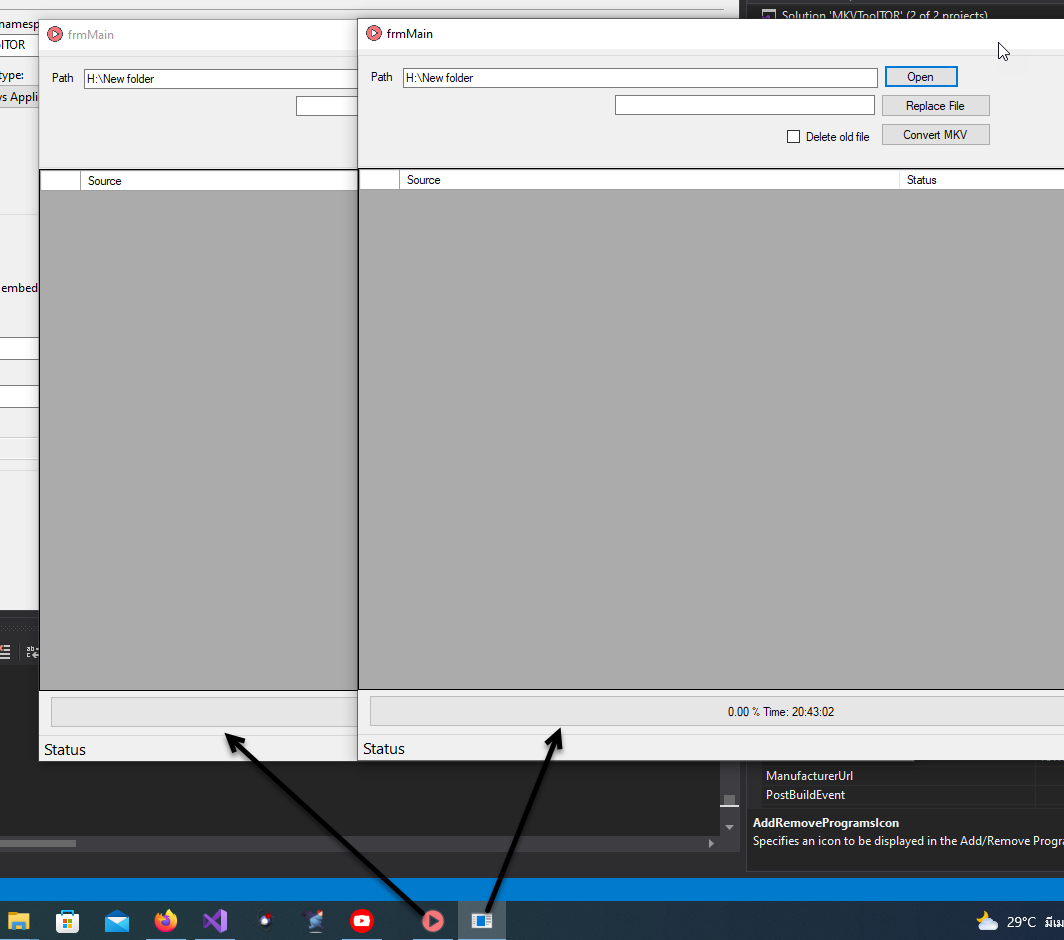Image resolution: width=1064 pixels, height=940 pixels.
Task: Click the Status column header in front window
Action: pos(981,180)
